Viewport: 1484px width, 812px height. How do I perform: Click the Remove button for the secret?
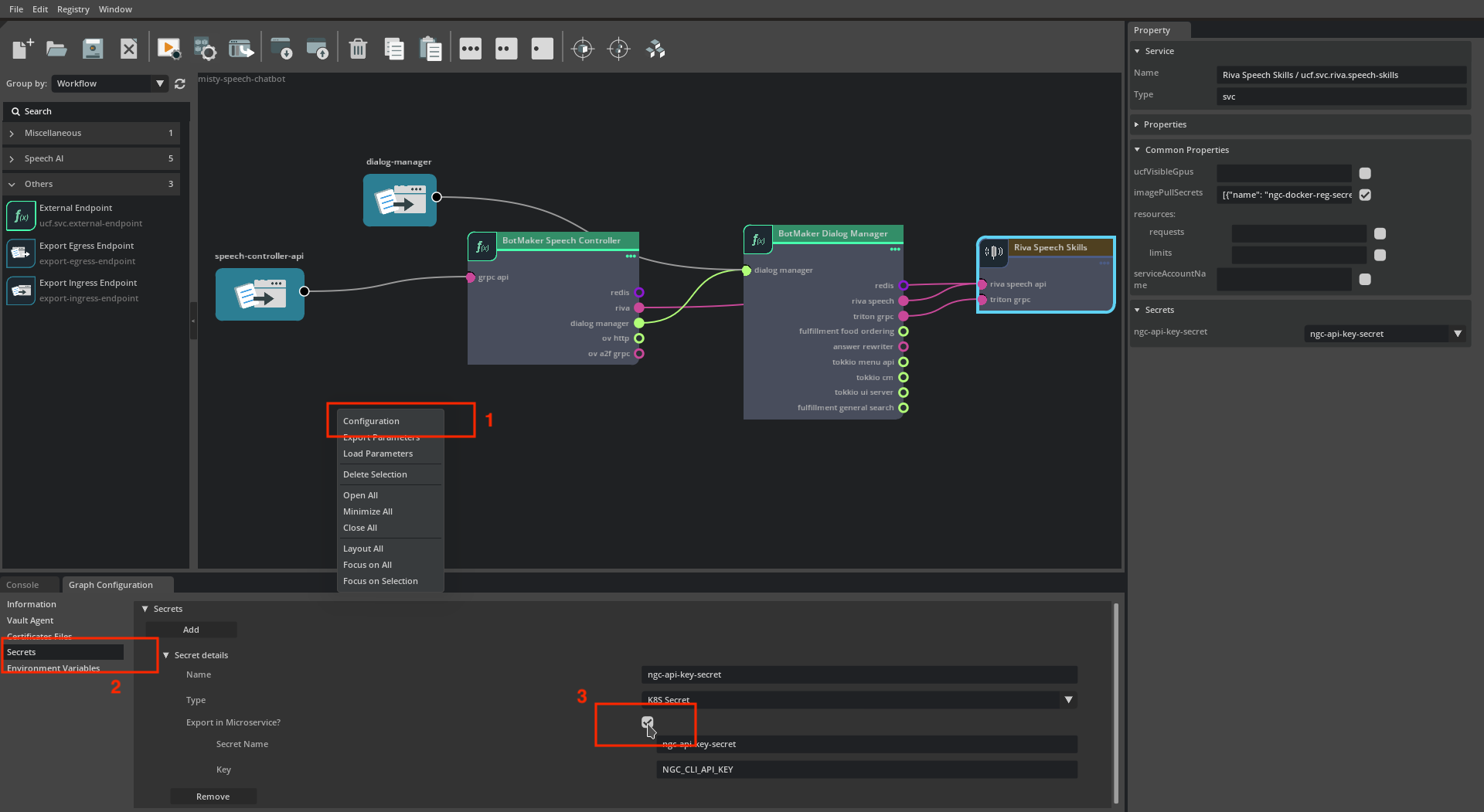click(213, 797)
